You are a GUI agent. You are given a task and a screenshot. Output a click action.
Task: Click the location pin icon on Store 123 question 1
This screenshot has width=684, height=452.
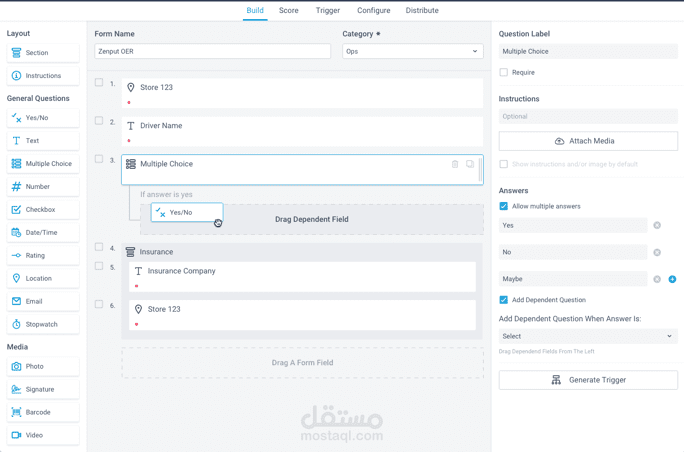coord(130,88)
